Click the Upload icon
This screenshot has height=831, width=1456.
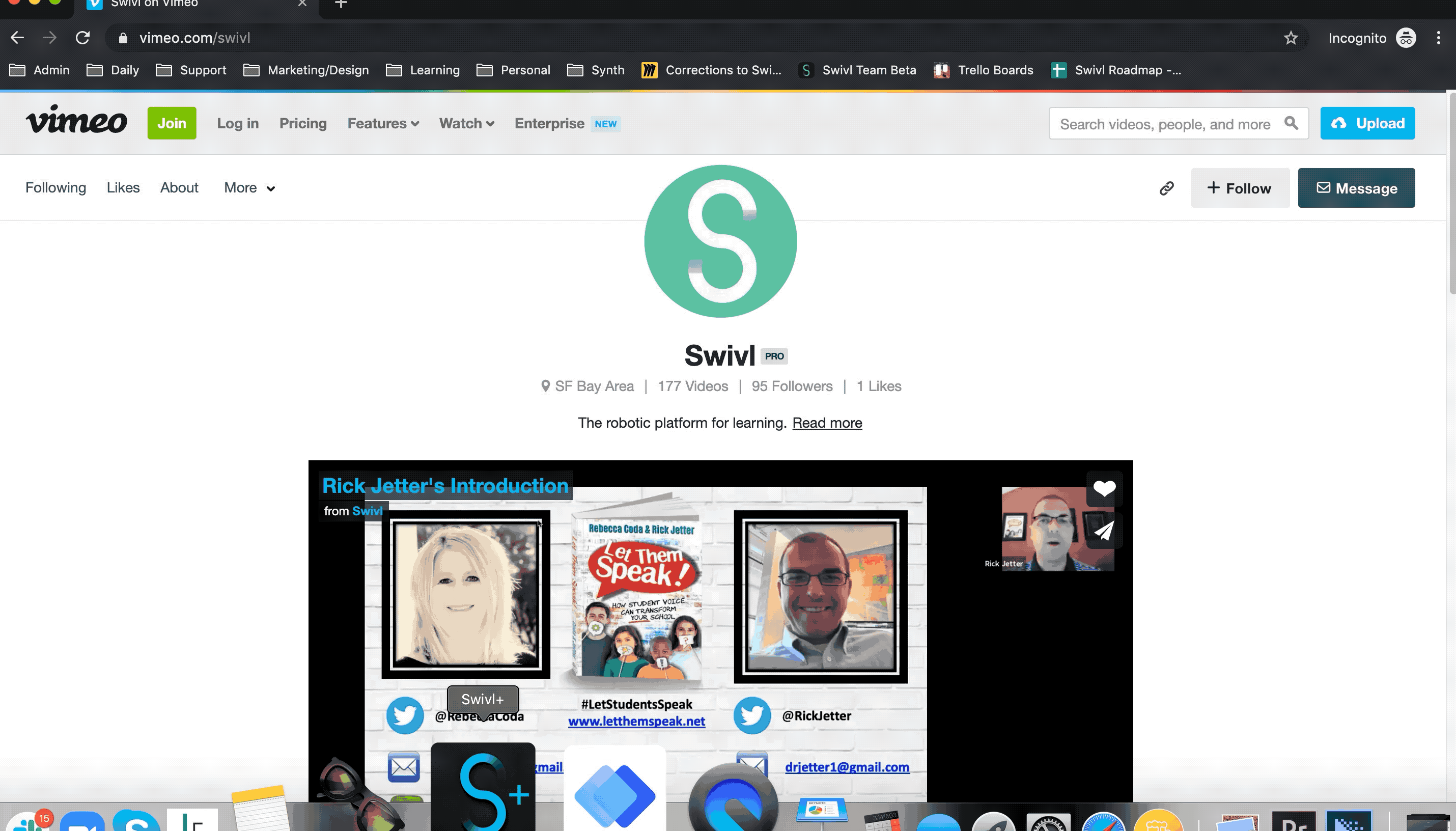click(1340, 123)
